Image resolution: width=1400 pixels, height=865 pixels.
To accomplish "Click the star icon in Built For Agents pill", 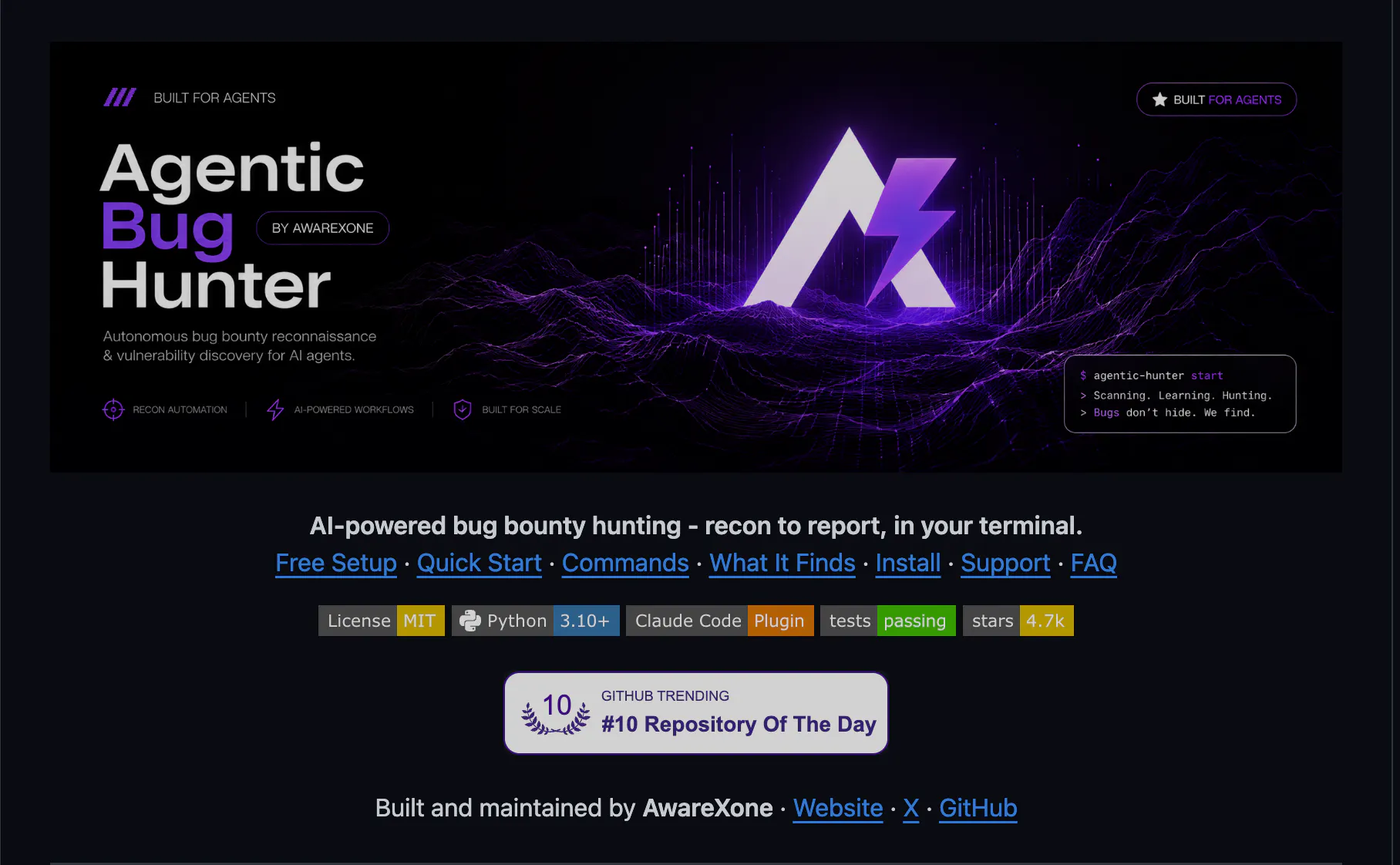I will tap(1159, 99).
